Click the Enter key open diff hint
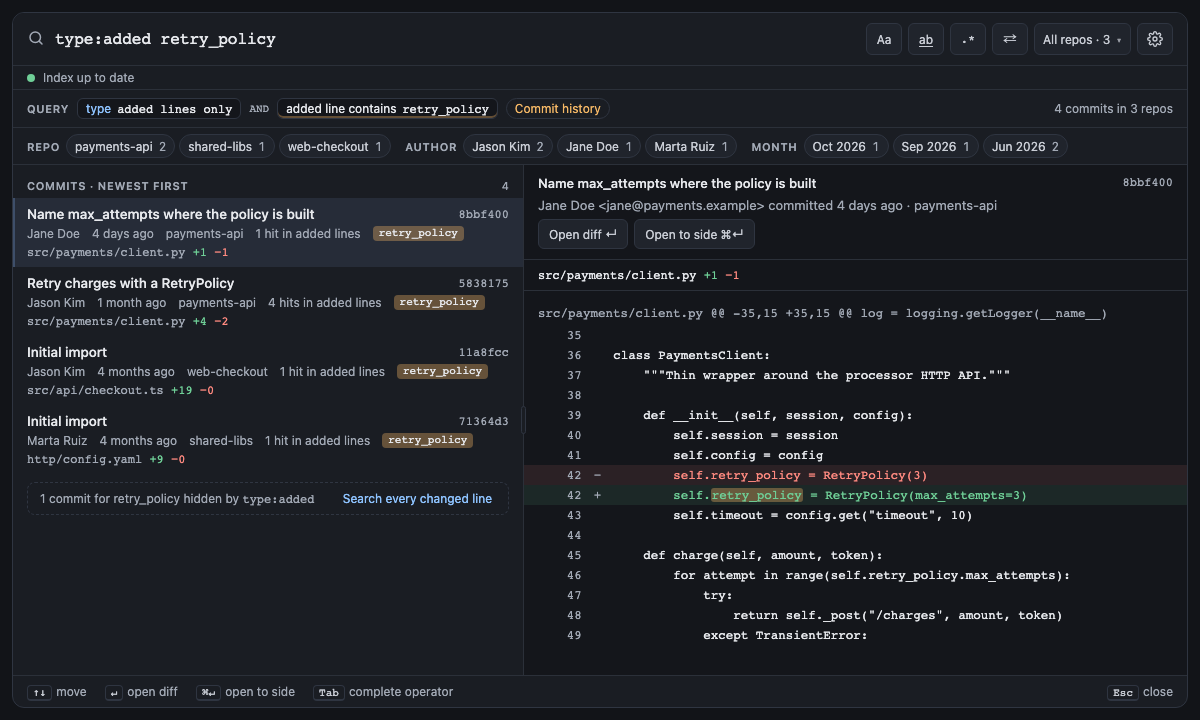The width and height of the screenshot is (1200, 720). point(142,692)
